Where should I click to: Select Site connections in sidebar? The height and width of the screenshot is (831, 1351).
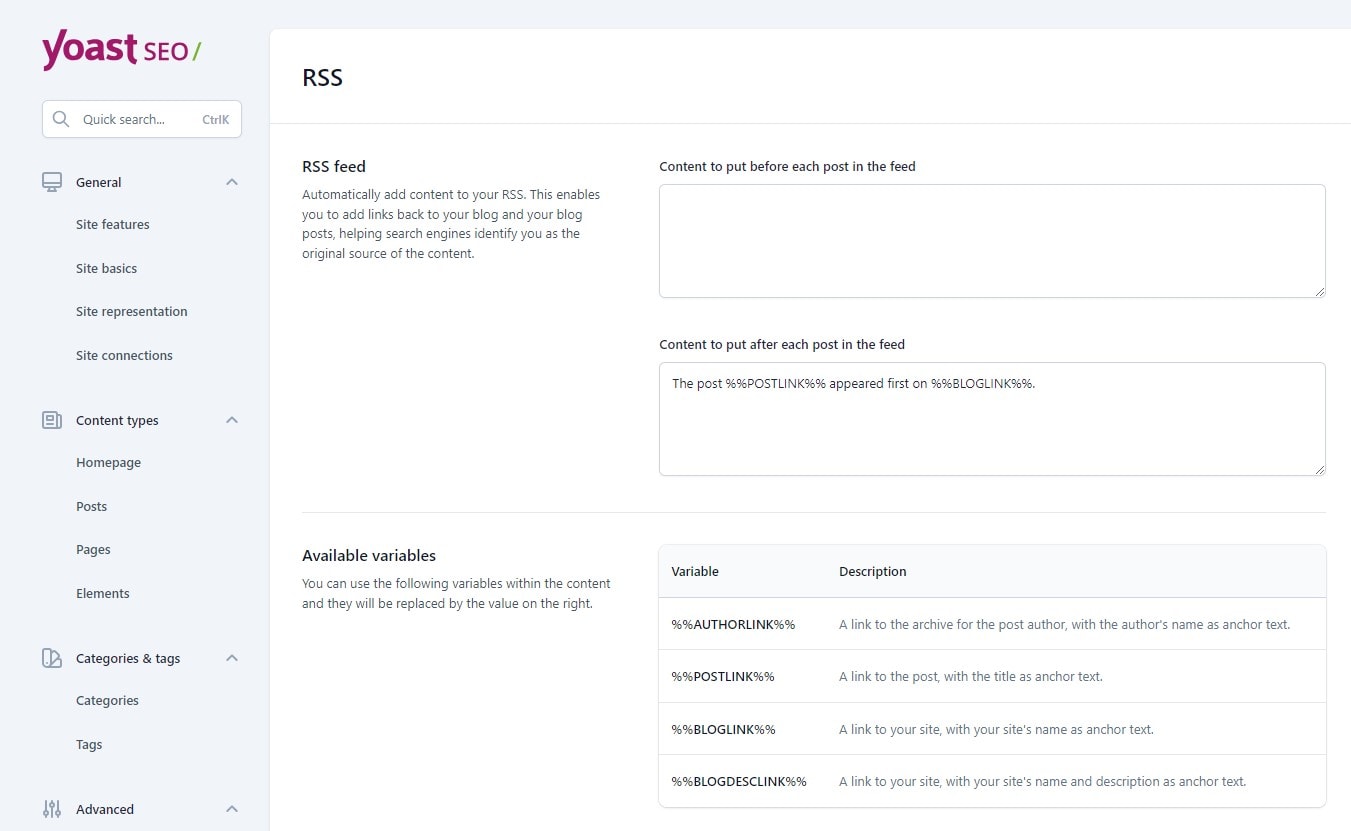124,356
